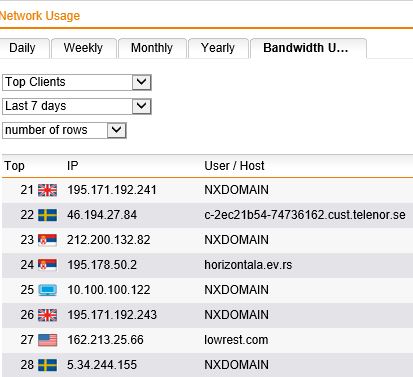
Task: Sort by the User / Host column header
Action: (234, 166)
